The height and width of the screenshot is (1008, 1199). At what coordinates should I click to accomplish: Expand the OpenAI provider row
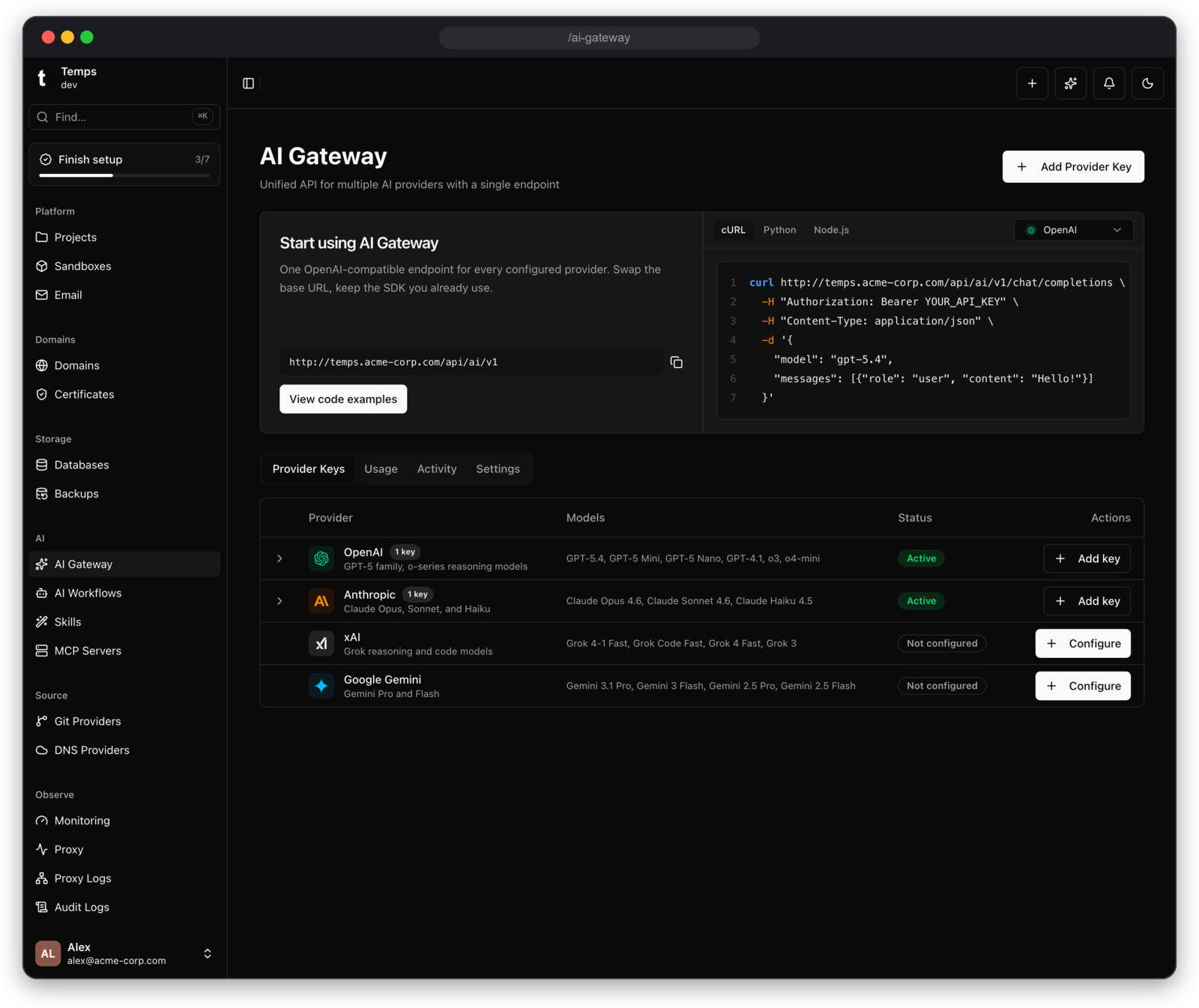(280, 558)
